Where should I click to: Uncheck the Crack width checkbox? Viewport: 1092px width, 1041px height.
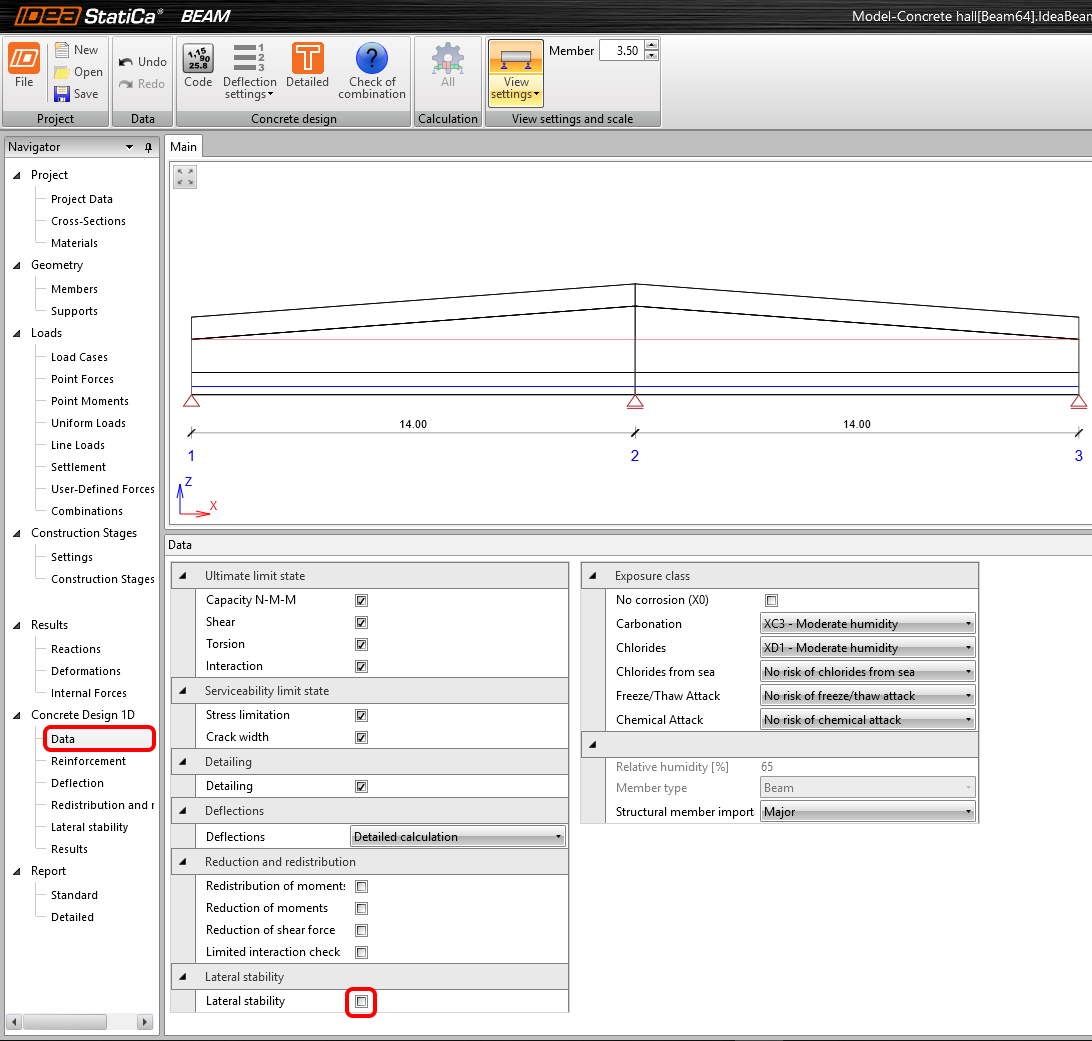tap(361, 737)
